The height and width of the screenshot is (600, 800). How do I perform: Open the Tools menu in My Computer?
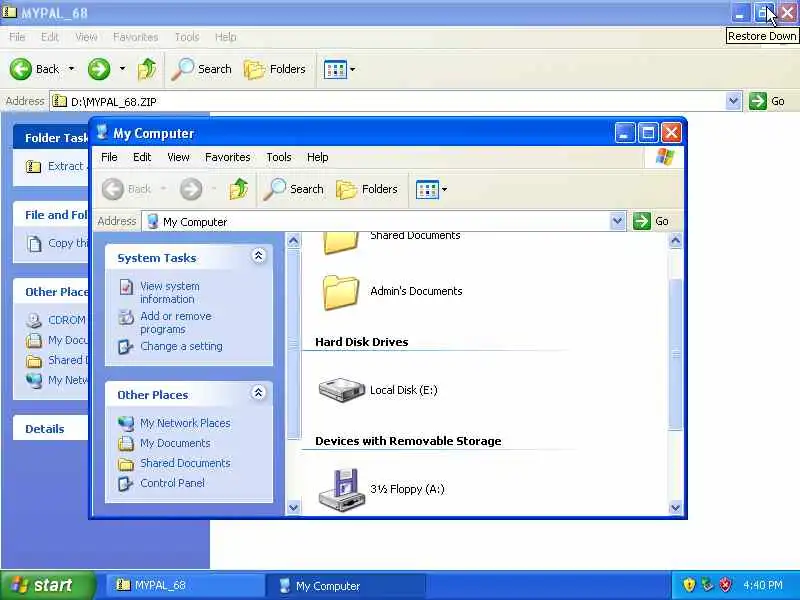pyautogui.click(x=279, y=157)
